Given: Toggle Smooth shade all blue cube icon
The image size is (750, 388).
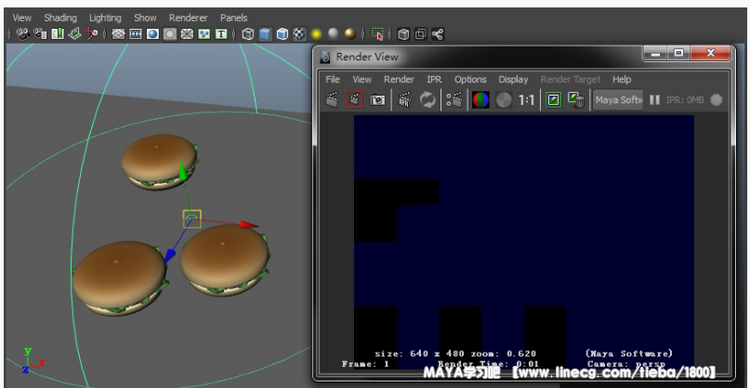Looking at the screenshot, I should (265, 34).
